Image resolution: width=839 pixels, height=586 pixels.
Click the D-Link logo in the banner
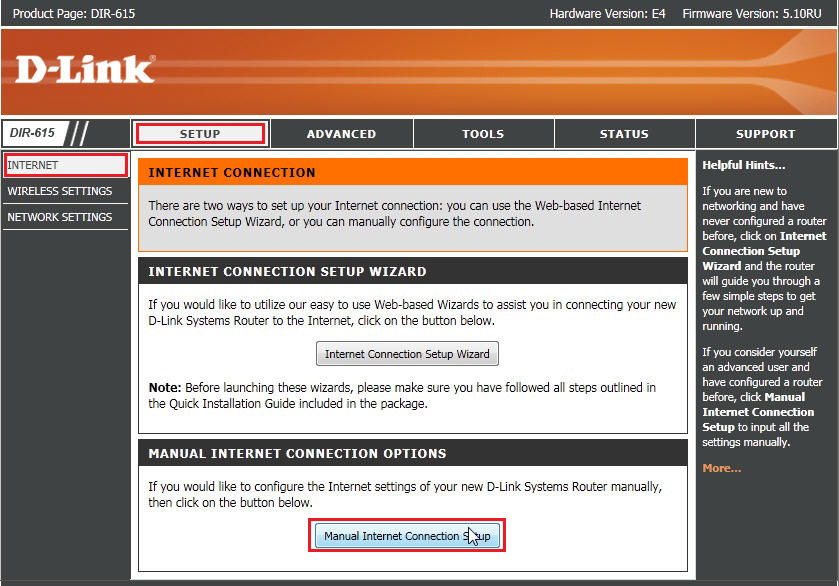(x=85, y=70)
